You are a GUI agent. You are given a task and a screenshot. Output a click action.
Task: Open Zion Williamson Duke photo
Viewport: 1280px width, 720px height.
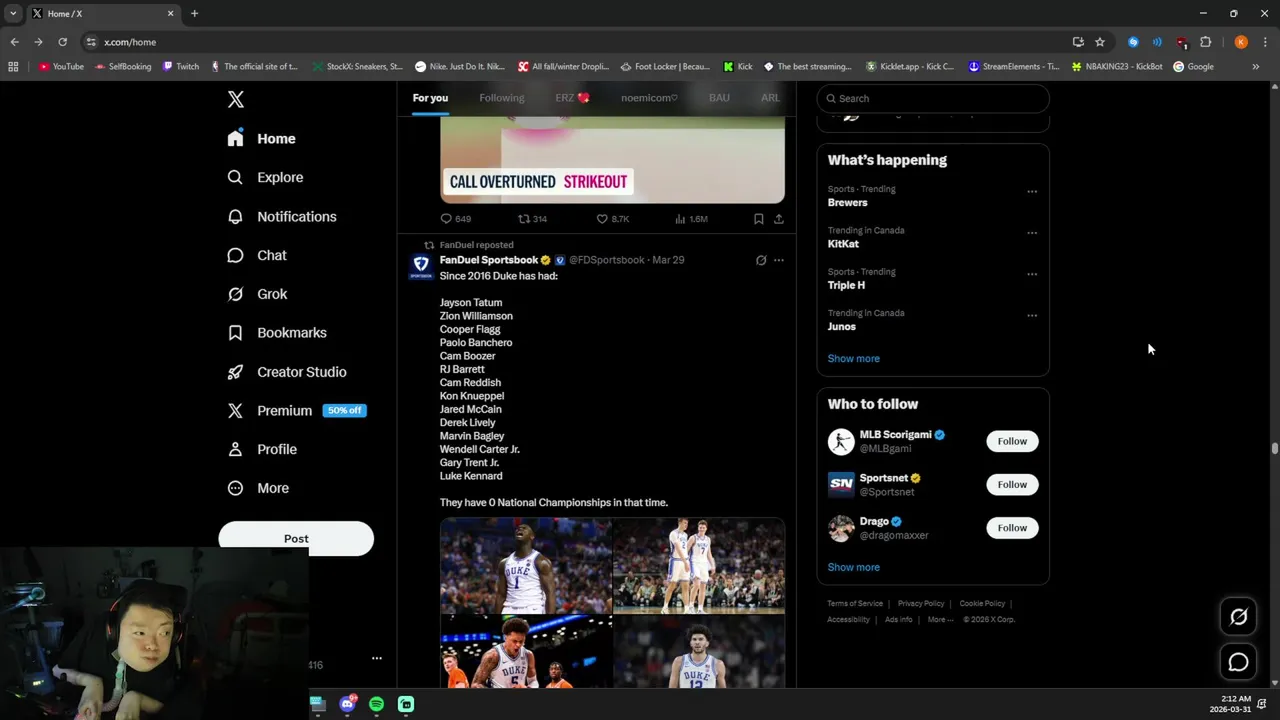point(526,565)
